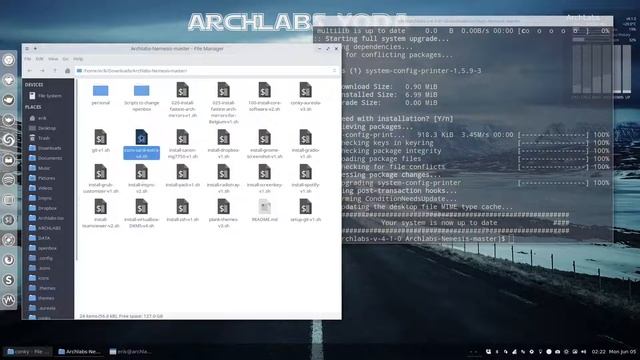
Task: Select 020-install-fastest-arch-mirrors-v1.sh script
Action: click(x=182, y=100)
